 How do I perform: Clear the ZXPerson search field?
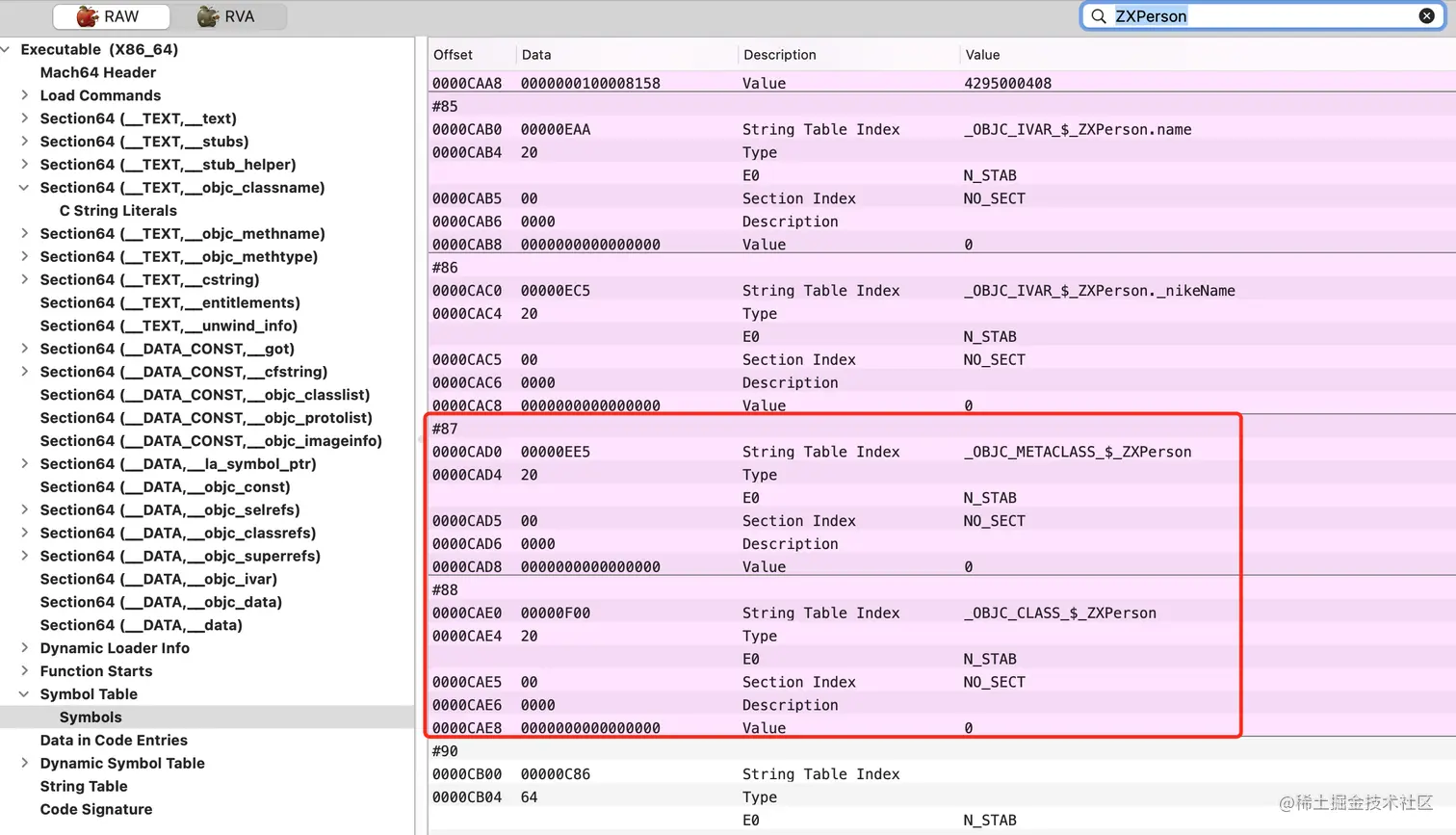click(x=1426, y=15)
